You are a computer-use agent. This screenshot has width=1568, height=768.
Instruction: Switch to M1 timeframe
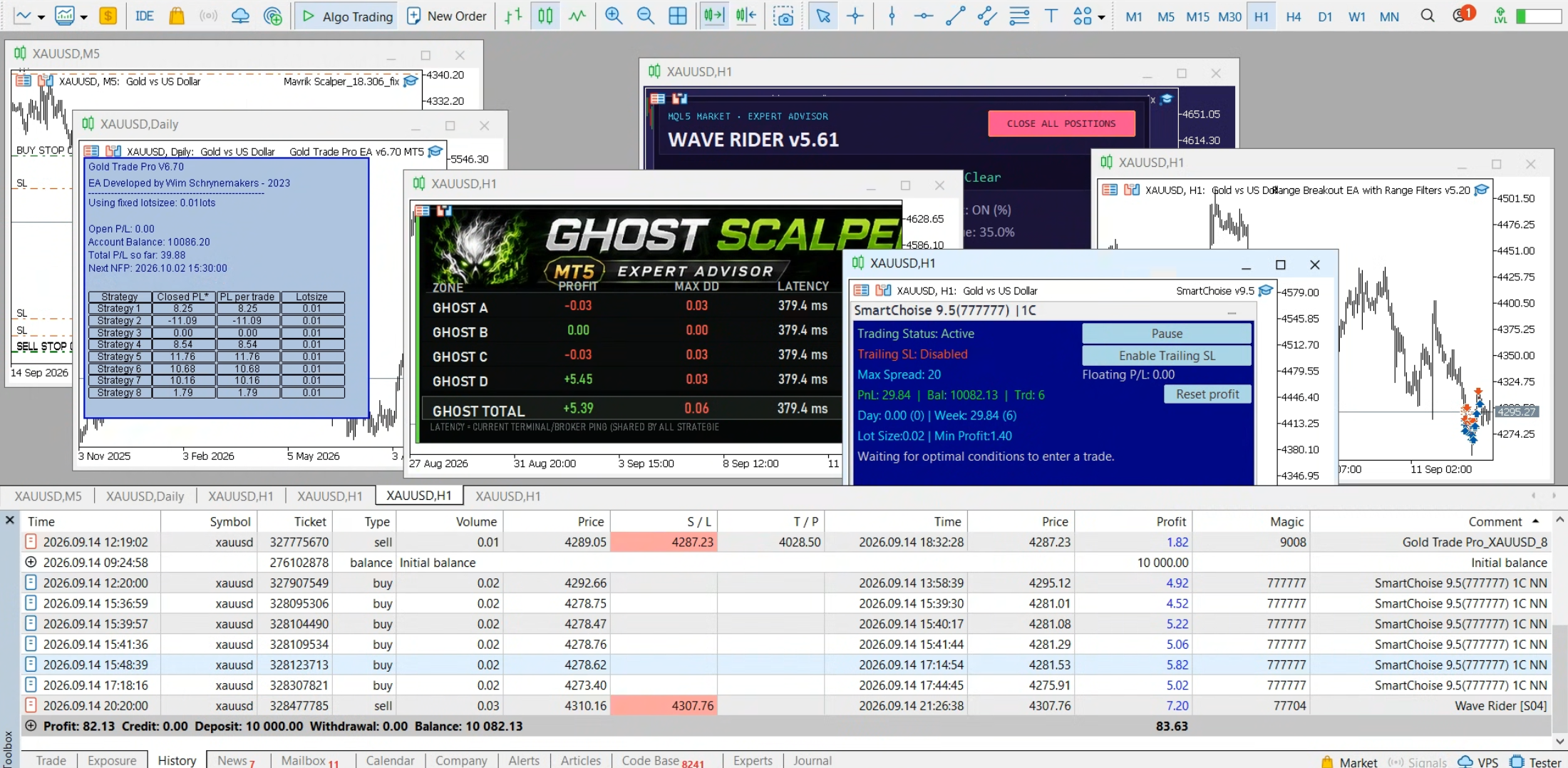(1134, 16)
